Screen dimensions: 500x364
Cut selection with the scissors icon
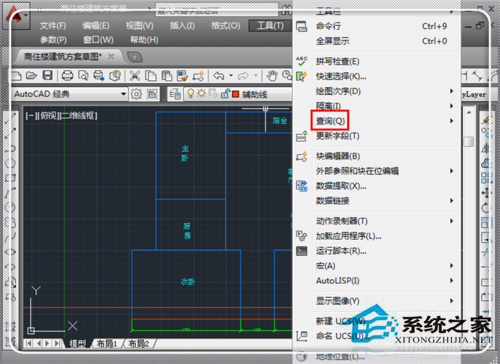135,76
